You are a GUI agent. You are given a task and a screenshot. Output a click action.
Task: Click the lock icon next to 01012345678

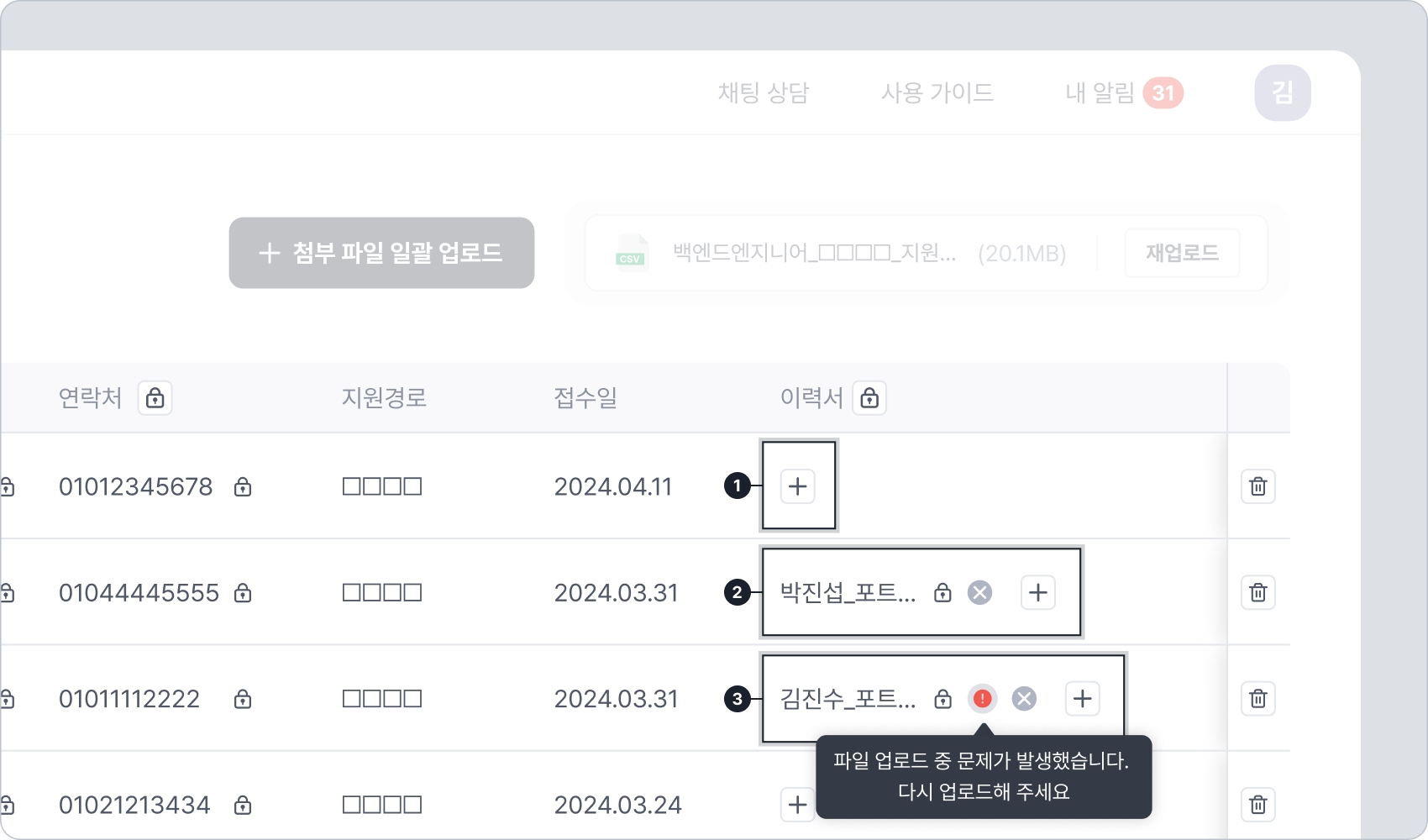point(243,486)
